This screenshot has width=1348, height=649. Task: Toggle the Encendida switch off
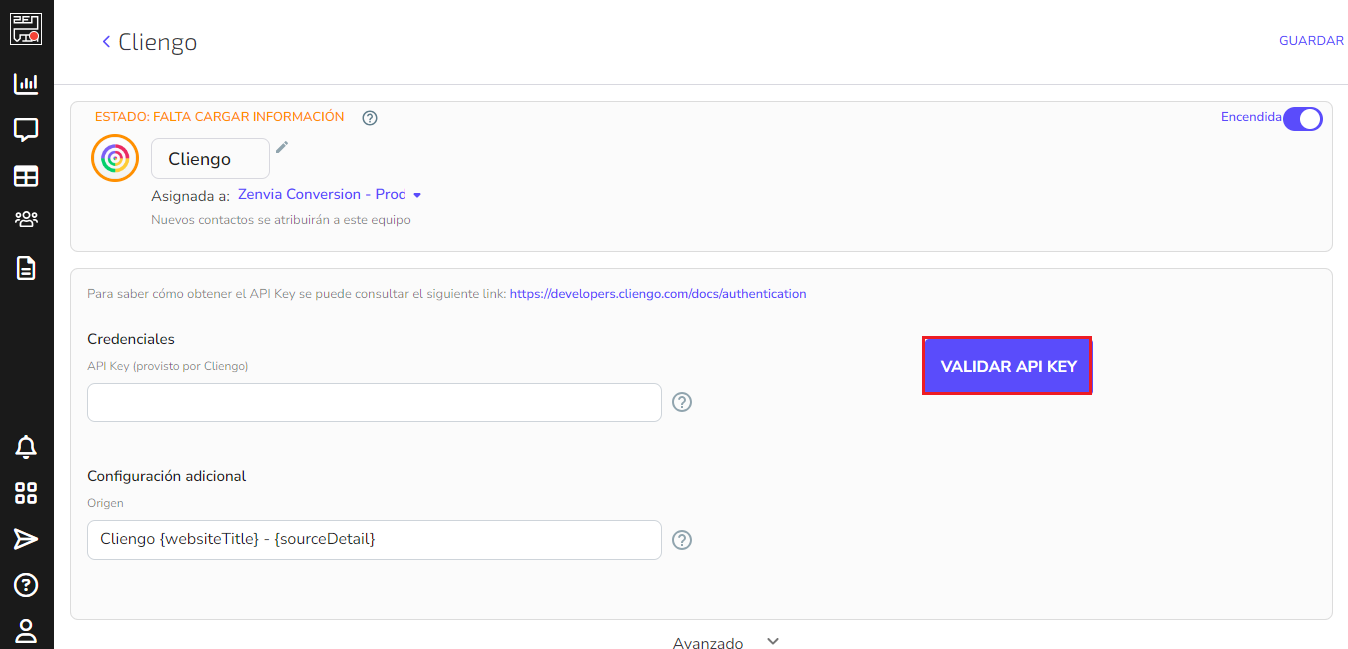(1303, 119)
